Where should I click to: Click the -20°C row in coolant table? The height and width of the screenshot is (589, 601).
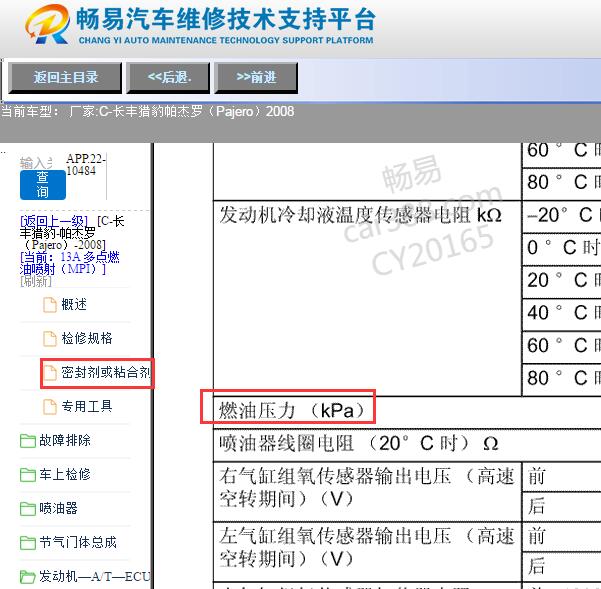coord(562,216)
